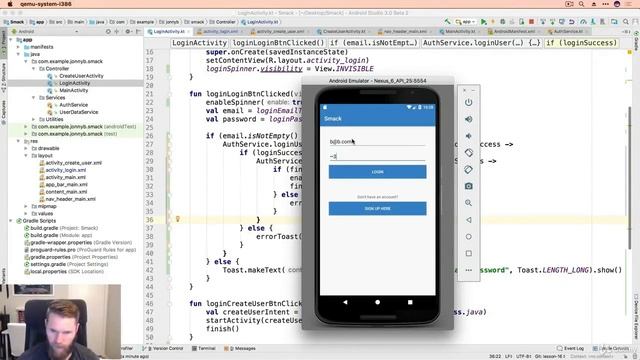Tap the LOGIN button in the emulator

[x=378, y=172]
